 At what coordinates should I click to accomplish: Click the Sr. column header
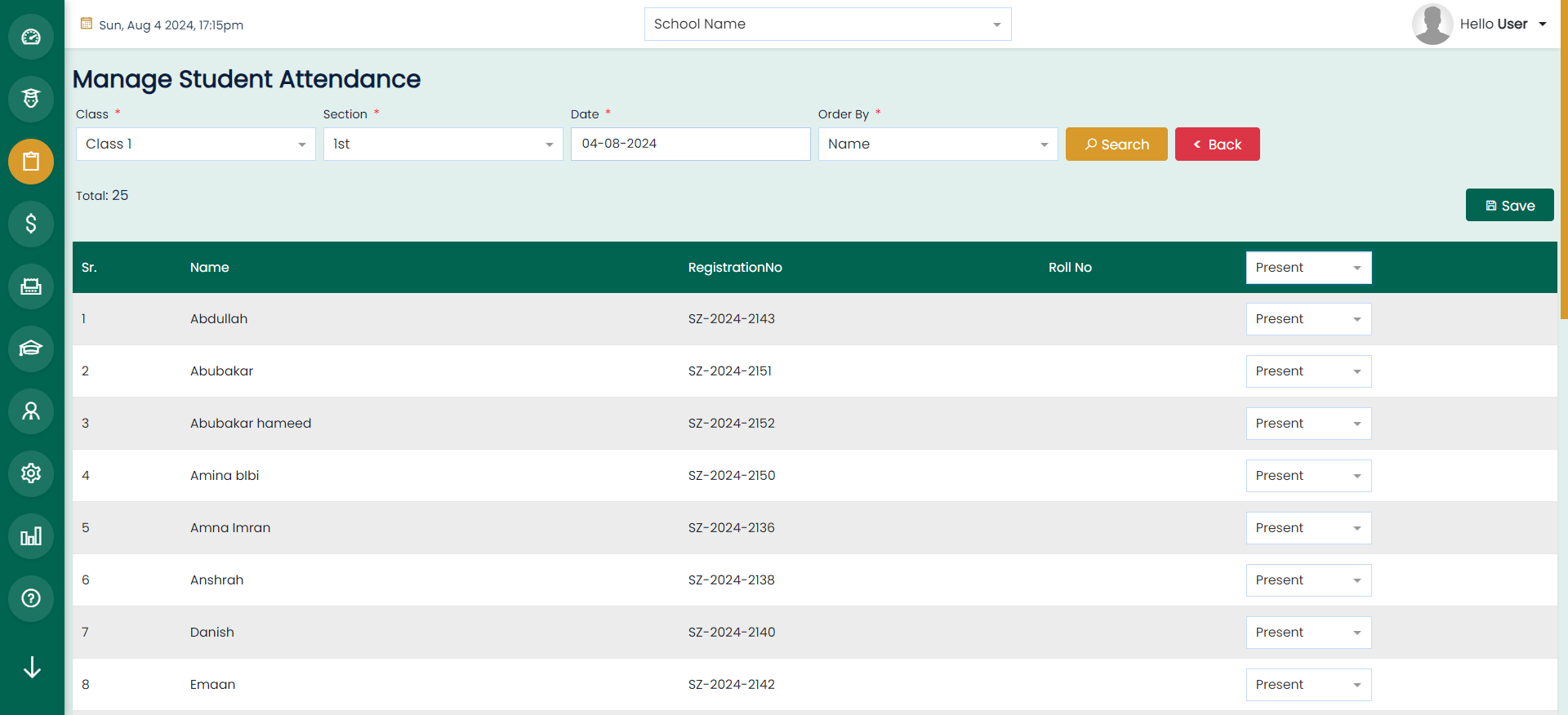[x=89, y=268]
